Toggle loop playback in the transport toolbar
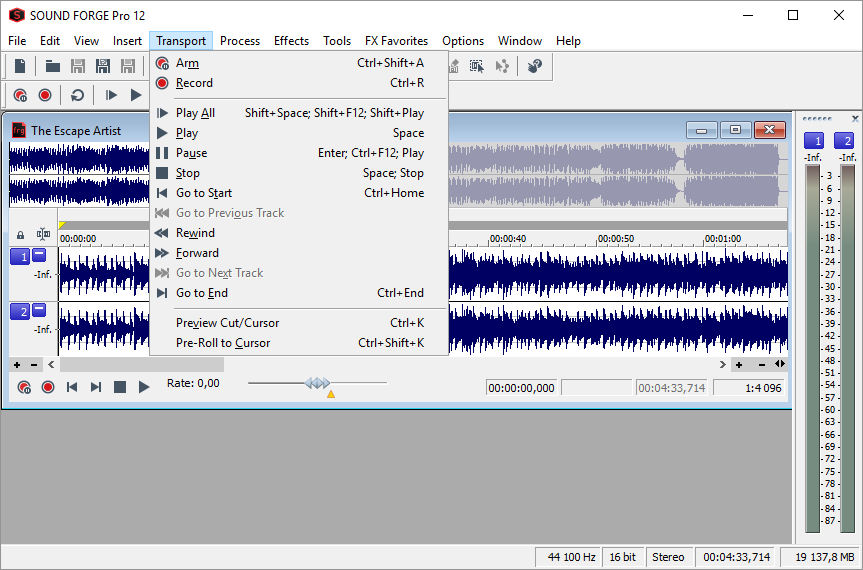 pos(77,95)
